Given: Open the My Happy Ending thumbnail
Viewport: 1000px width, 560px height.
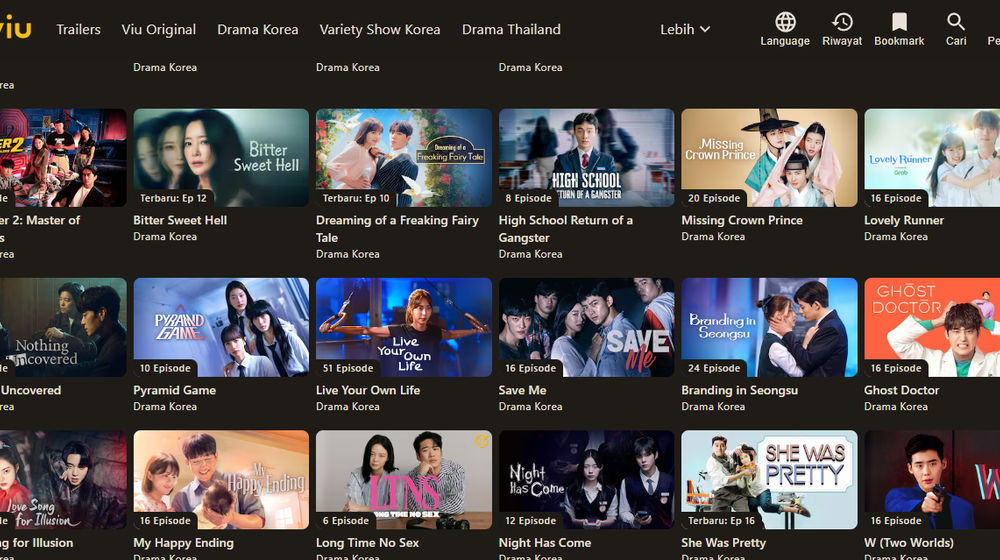Looking at the screenshot, I should click(x=221, y=480).
